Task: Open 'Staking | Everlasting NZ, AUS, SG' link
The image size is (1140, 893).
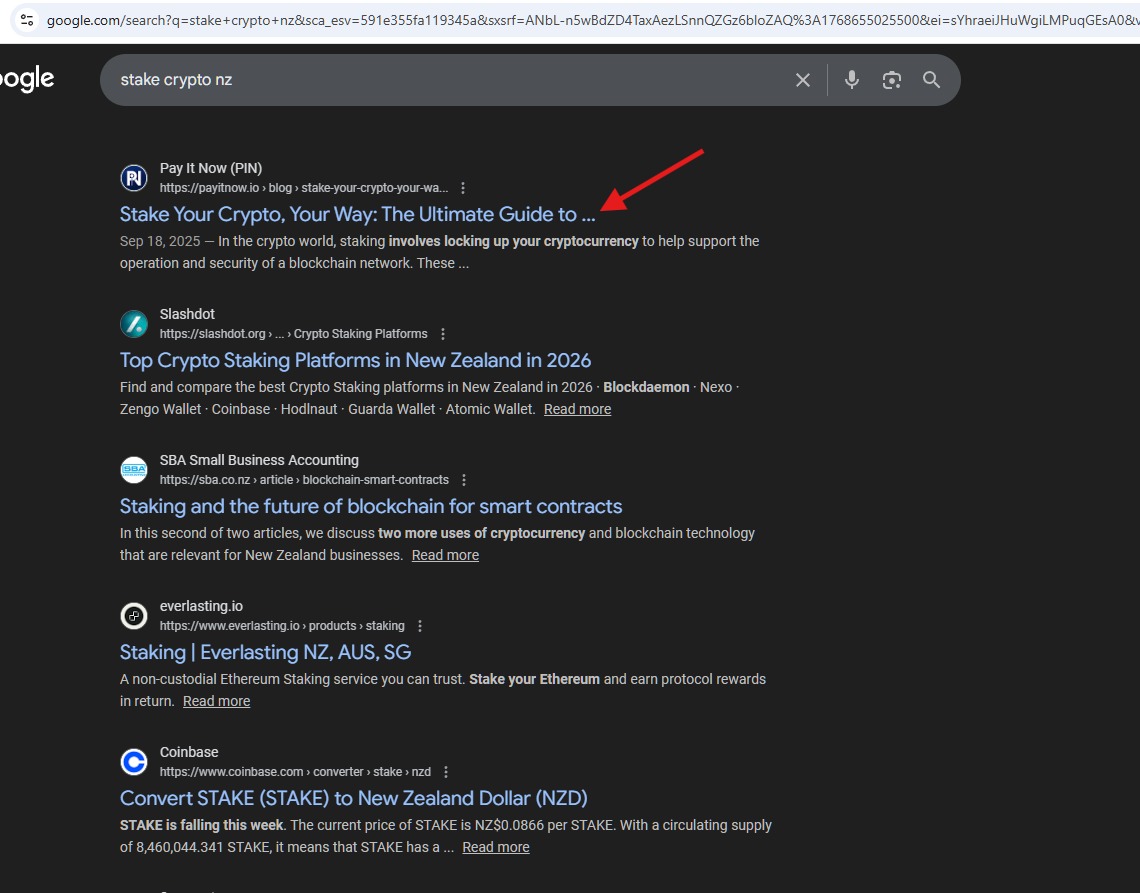Action: point(265,652)
